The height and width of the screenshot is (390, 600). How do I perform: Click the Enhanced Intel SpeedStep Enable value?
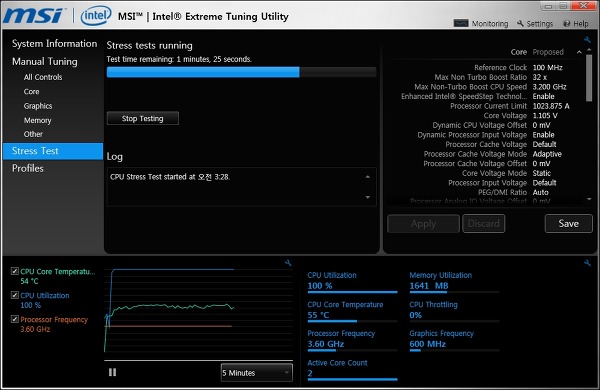(x=543, y=96)
